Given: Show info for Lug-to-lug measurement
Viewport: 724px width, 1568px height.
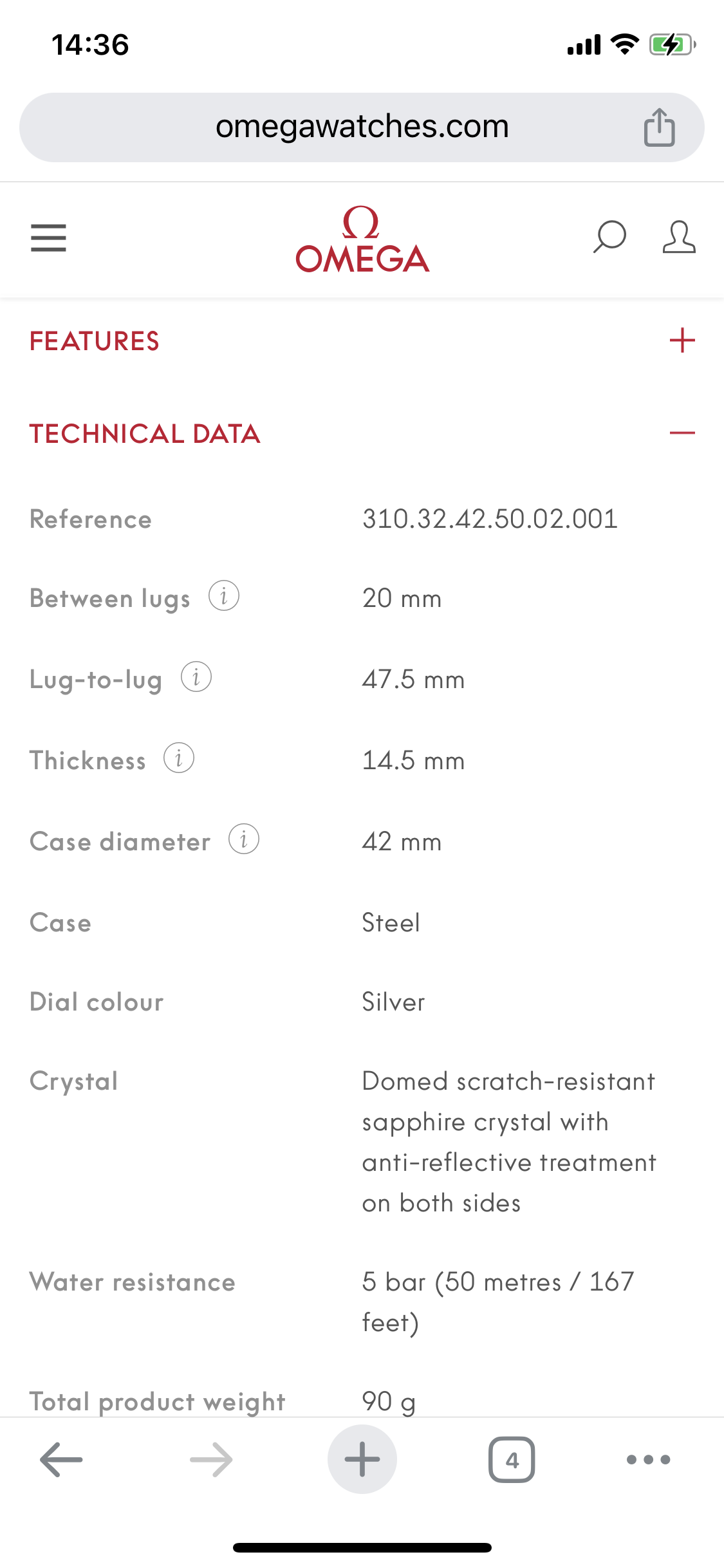Looking at the screenshot, I should point(196,677).
